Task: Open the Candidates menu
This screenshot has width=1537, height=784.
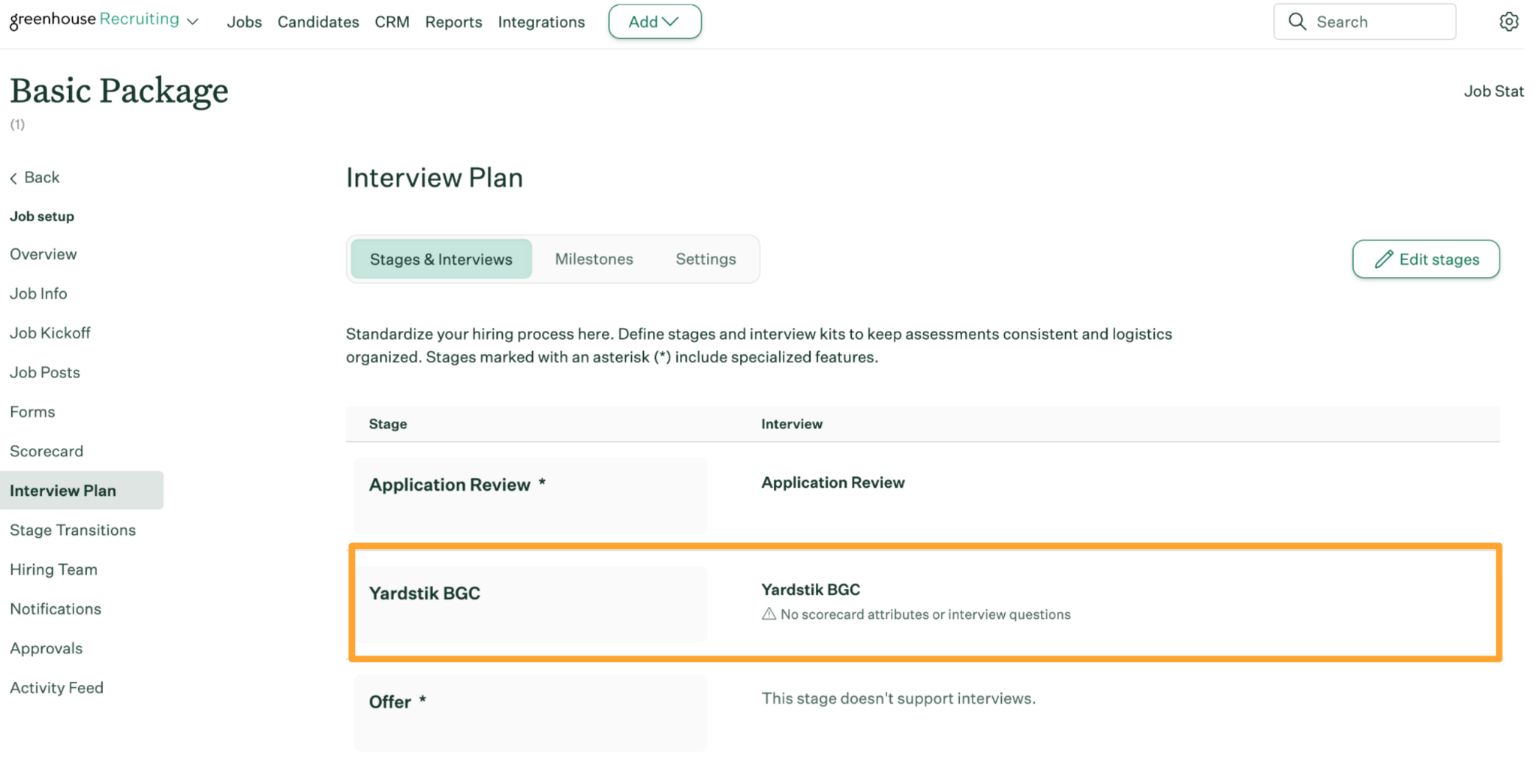Action: click(x=318, y=22)
